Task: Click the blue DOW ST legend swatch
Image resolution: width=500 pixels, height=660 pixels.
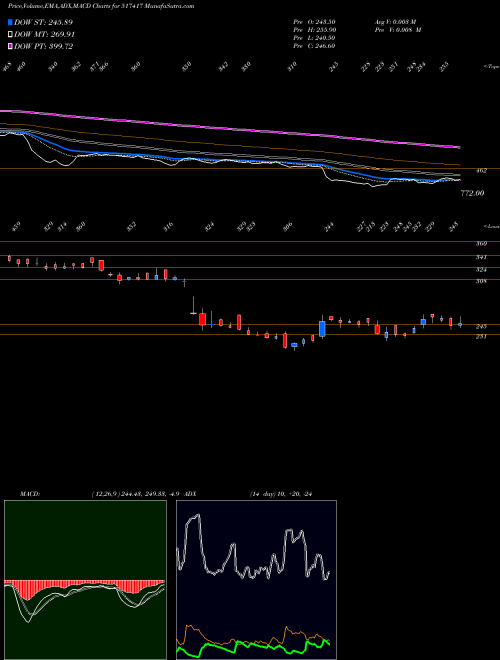Action: 10,22
